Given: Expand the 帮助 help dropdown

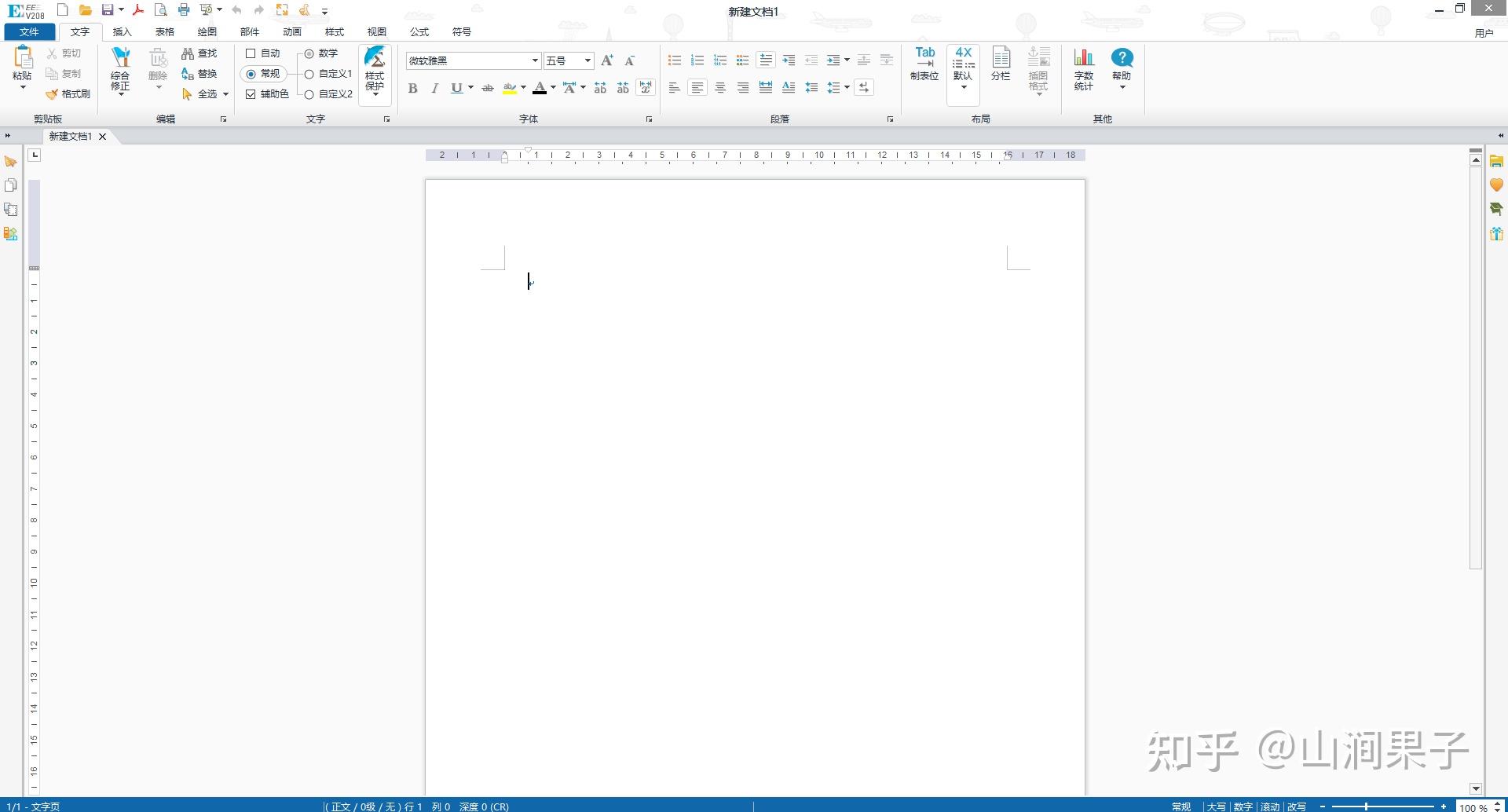Looking at the screenshot, I should point(1122,87).
